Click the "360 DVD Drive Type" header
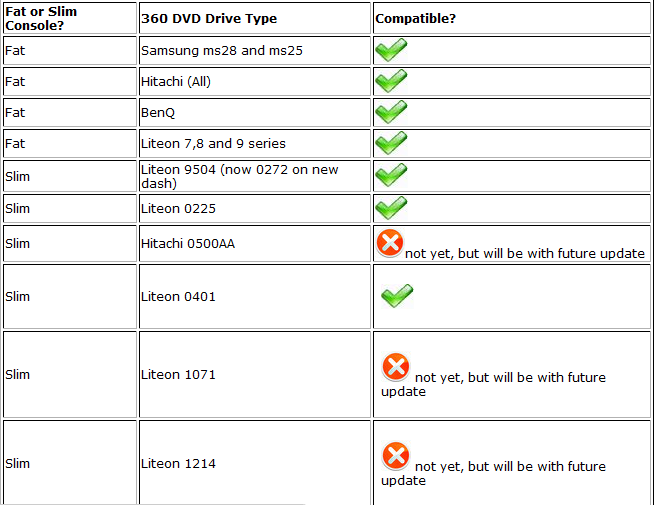 (209, 19)
